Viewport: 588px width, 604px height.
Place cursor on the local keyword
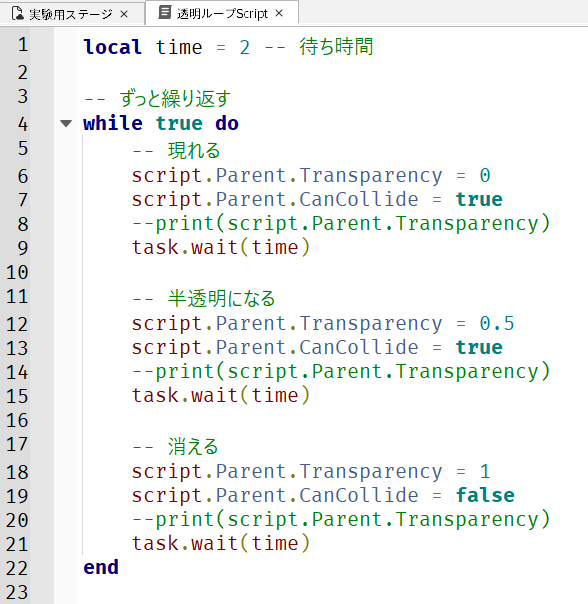[113, 47]
